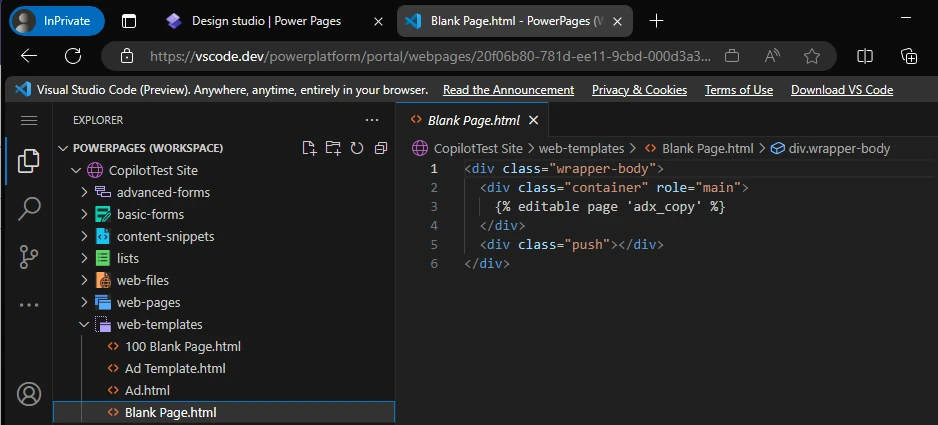Refresh the explorer file tree
The width and height of the screenshot is (938, 425).
357,148
